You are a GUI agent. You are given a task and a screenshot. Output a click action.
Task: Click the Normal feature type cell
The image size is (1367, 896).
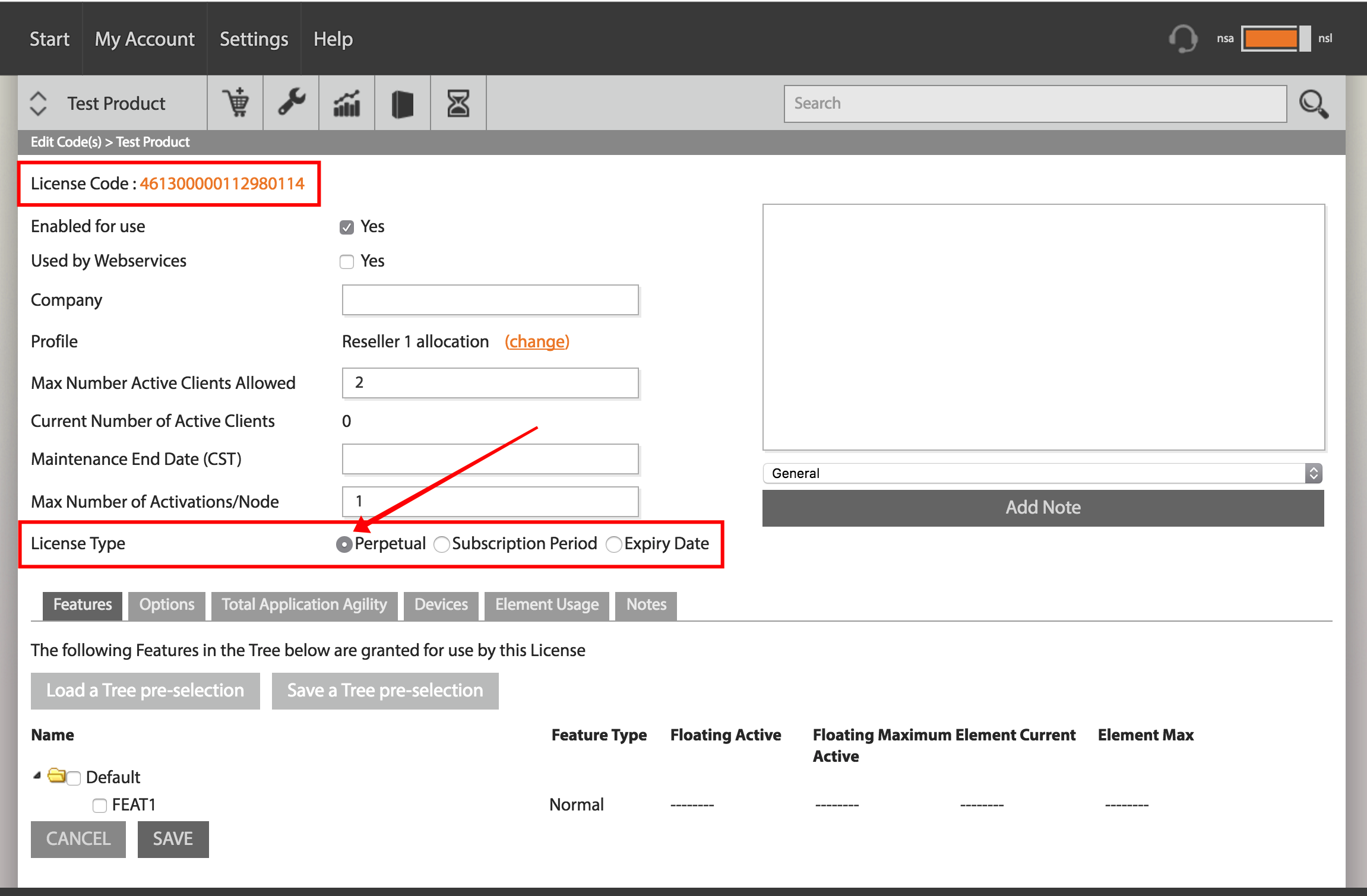click(577, 805)
